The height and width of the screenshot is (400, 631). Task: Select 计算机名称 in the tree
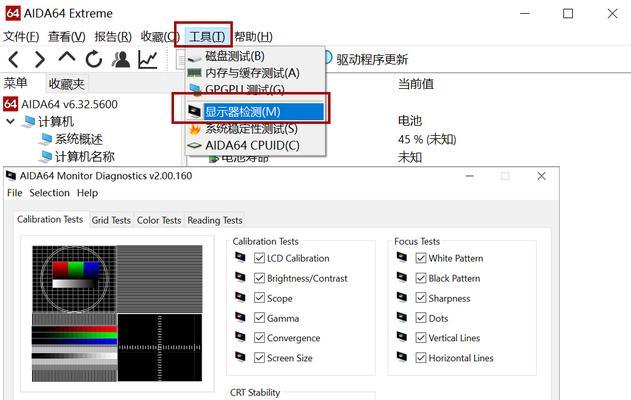(85, 157)
